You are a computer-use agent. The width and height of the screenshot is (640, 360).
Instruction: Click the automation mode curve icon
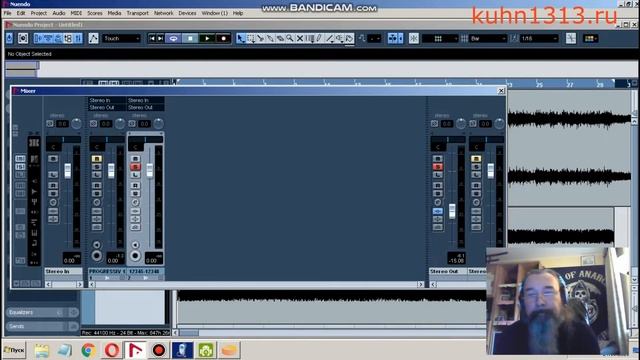[x=93, y=38]
